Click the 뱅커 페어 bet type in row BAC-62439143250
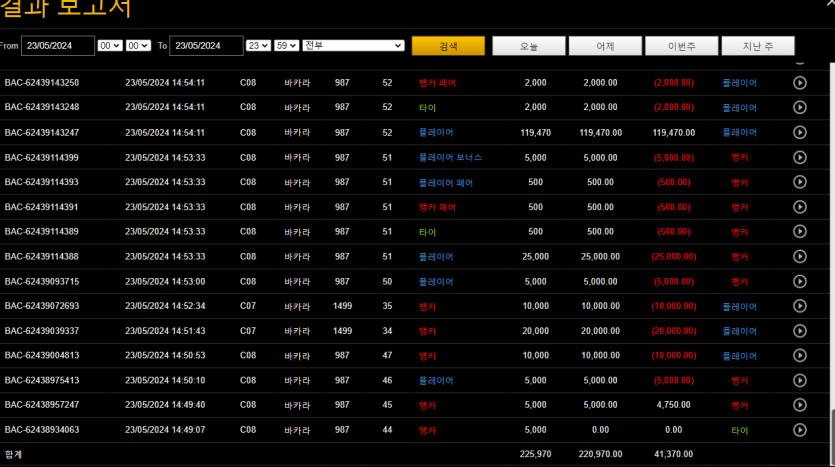This screenshot has height=467, width=835. click(437, 83)
